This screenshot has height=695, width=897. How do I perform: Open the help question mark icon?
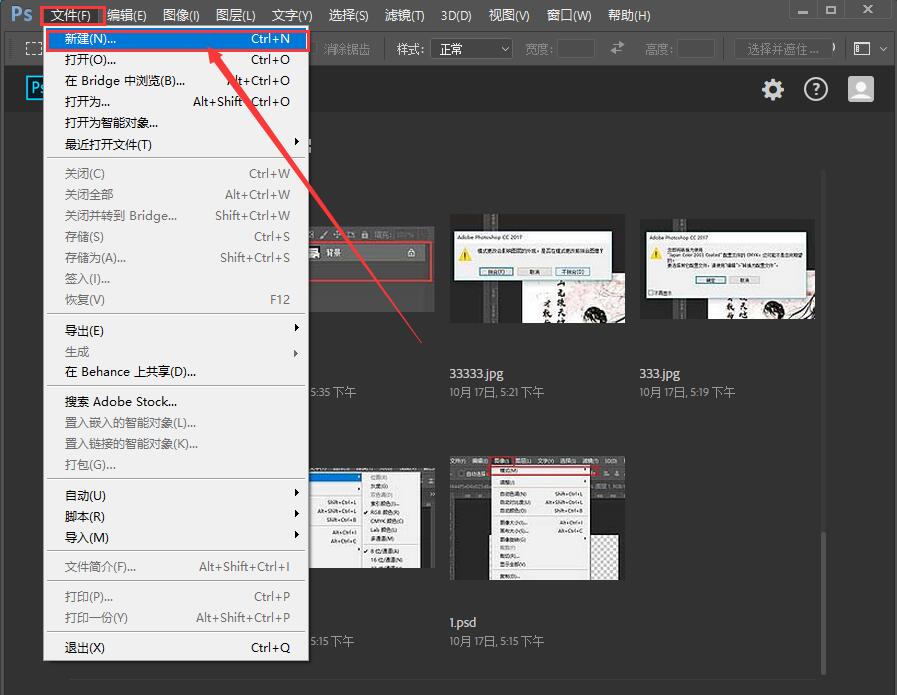pos(816,89)
